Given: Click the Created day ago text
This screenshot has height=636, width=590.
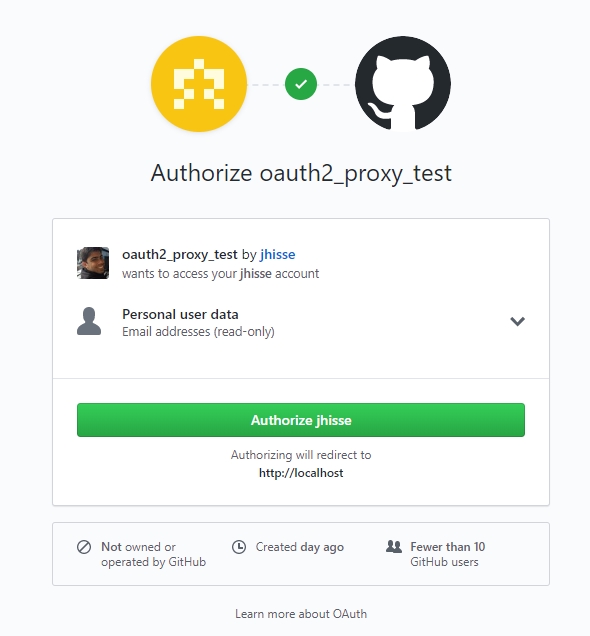Looking at the screenshot, I should (x=300, y=547).
